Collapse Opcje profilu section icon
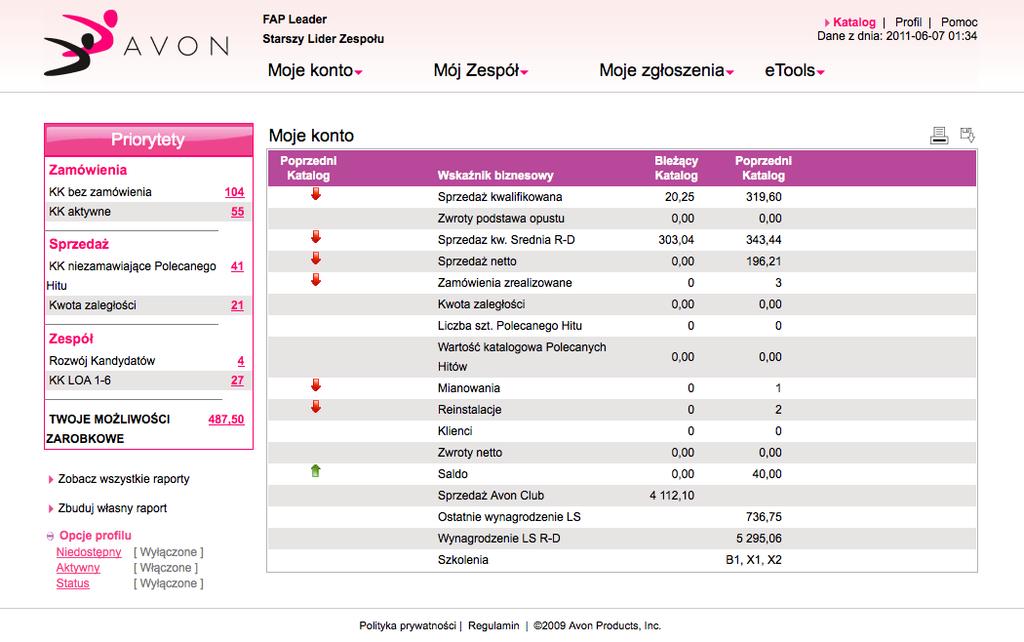 coord(50,536)
